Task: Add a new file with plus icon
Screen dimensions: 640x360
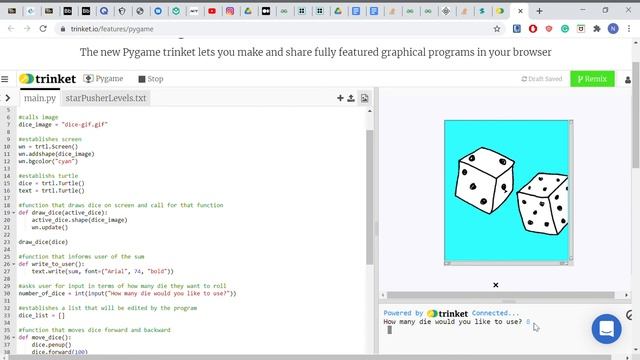Action: (x=340, y=98)
